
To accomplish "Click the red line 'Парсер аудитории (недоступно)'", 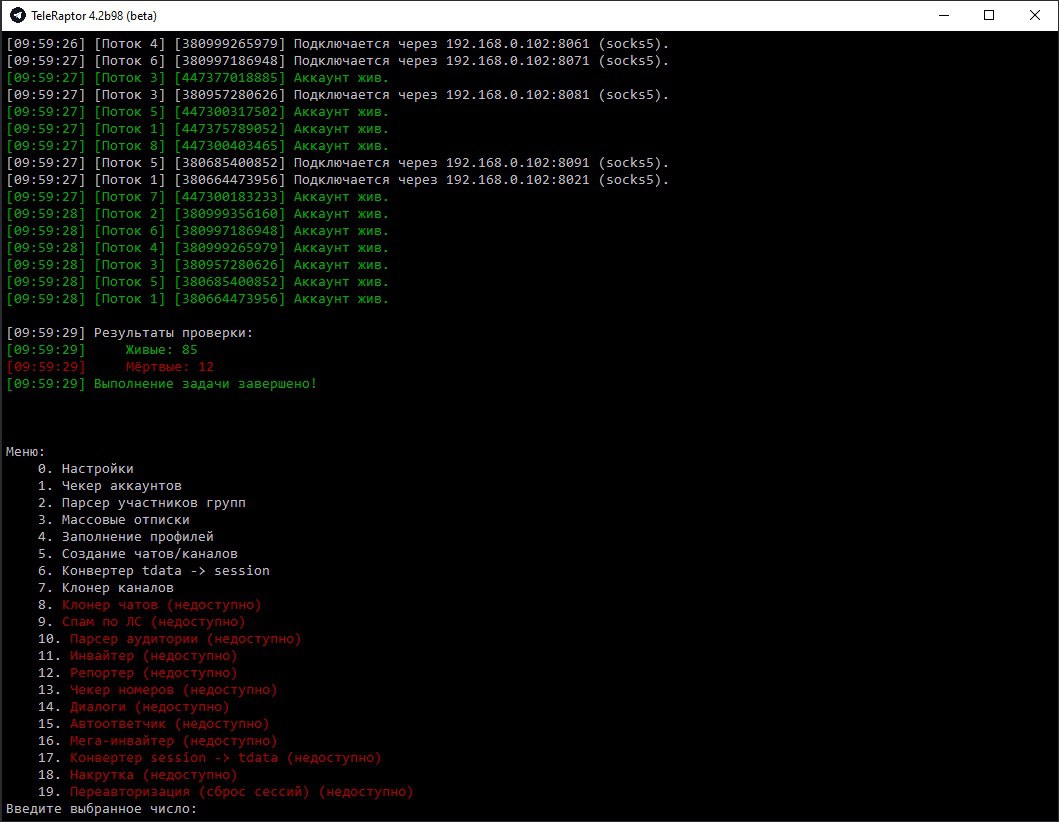I will pos(186,638).
